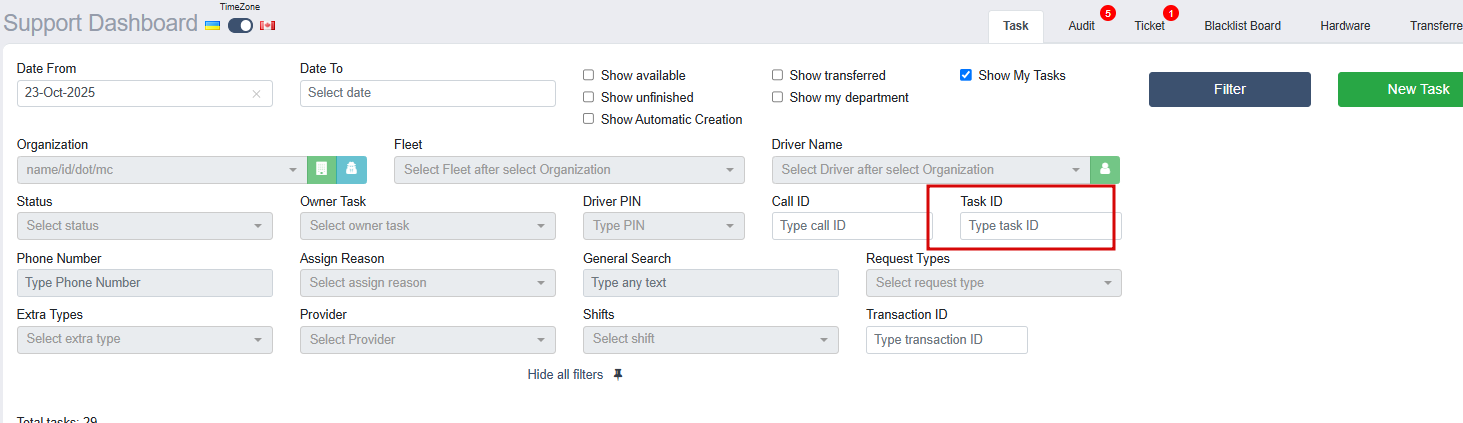Click the green organization building icon button
Image resolution: width=1463 pixels, height=423 pixels.
[x=321, y=170]
